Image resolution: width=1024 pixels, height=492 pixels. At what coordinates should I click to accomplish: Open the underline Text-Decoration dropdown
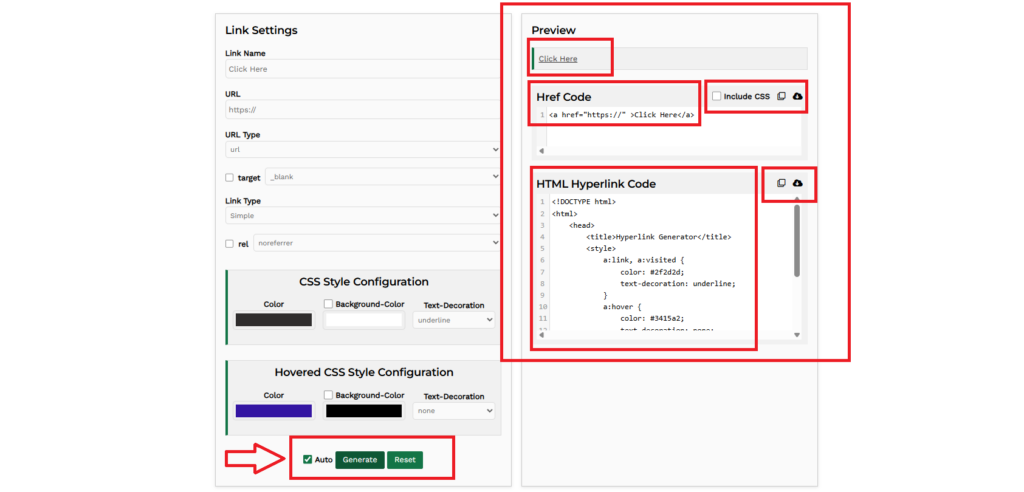454,320
